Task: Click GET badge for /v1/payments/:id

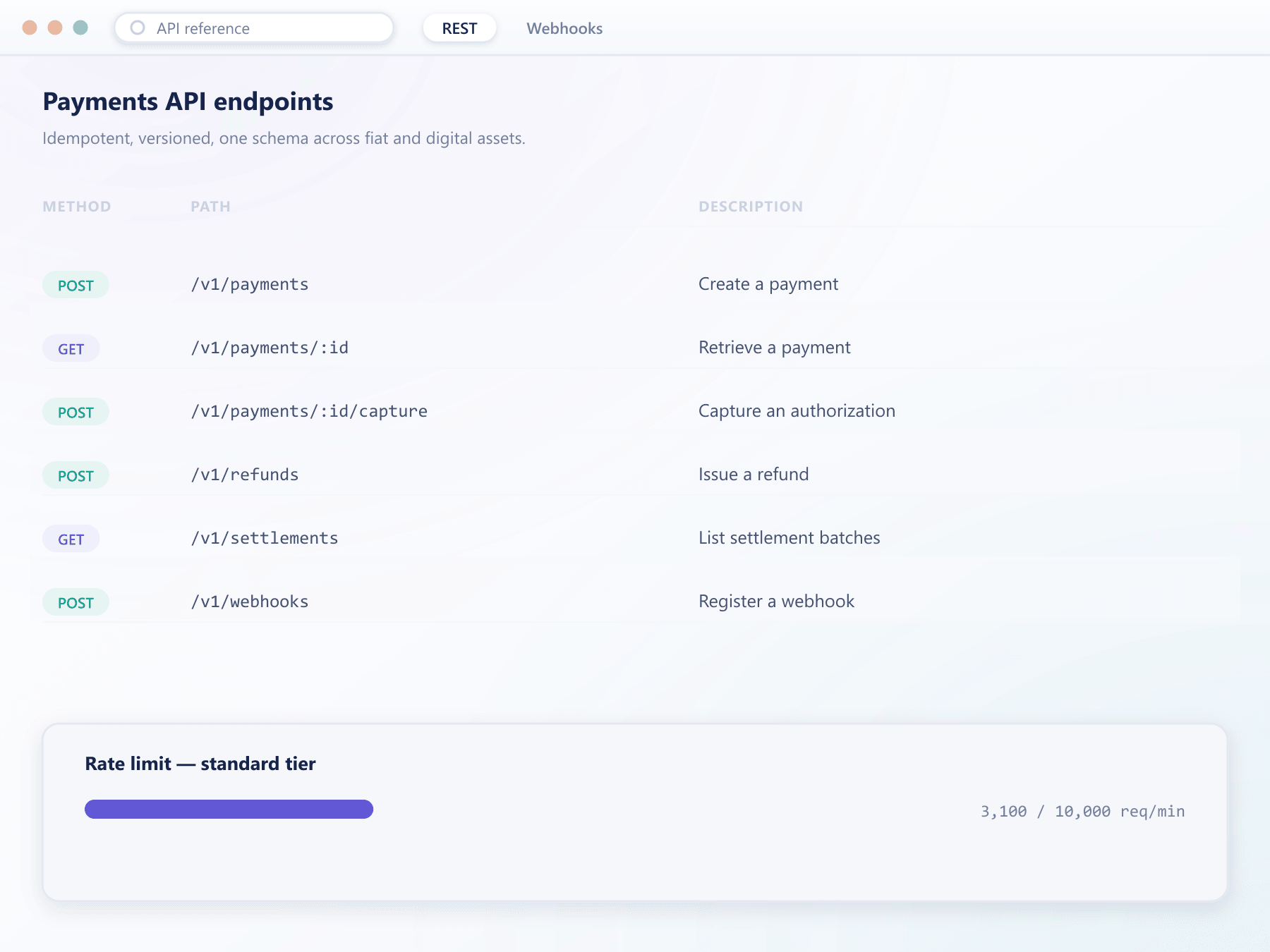Action: pos(71,348)
